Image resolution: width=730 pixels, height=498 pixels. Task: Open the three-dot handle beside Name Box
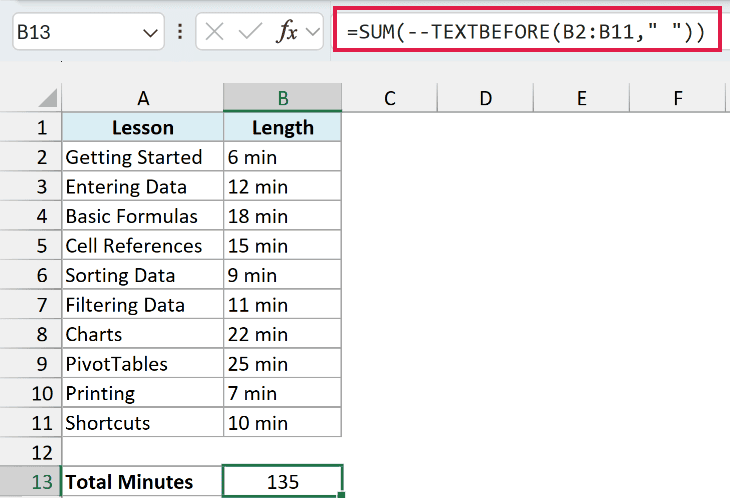180,32
